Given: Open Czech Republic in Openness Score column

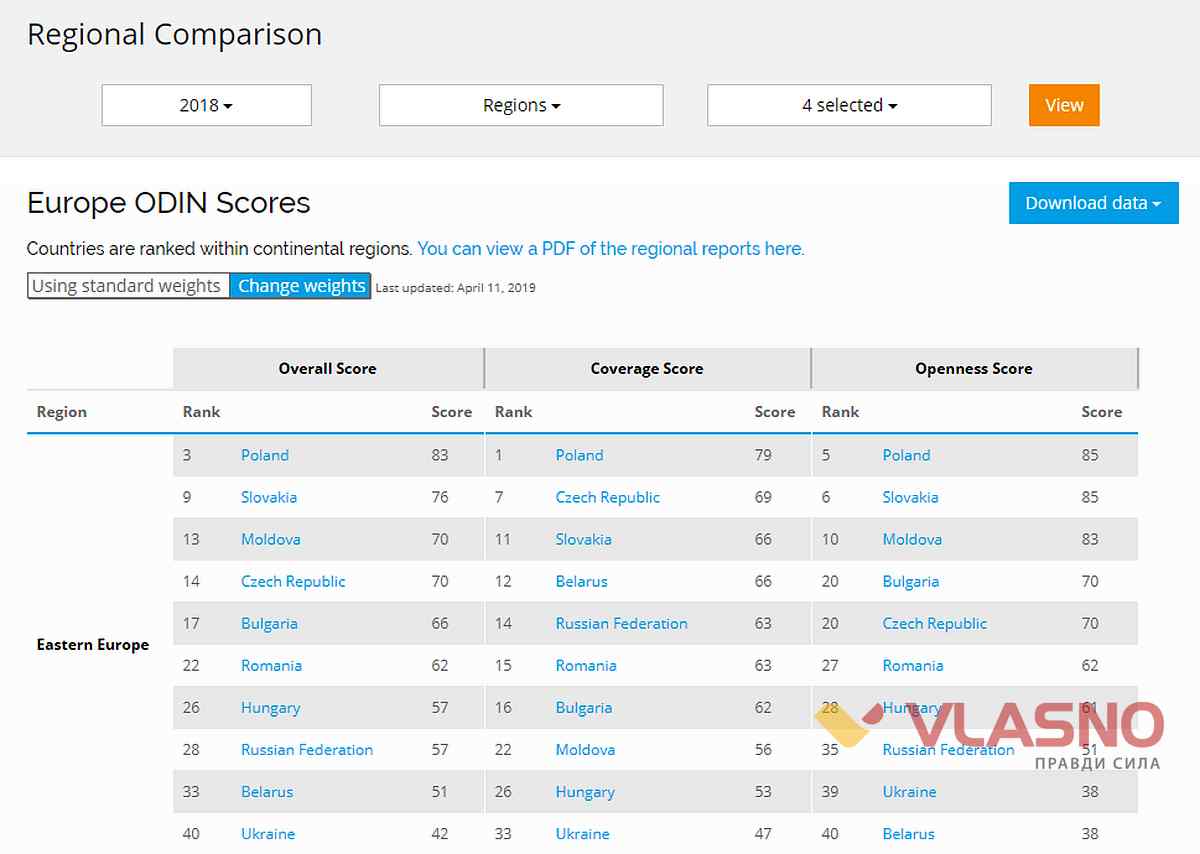Looking at the screenshot, I should click(935, 623).
